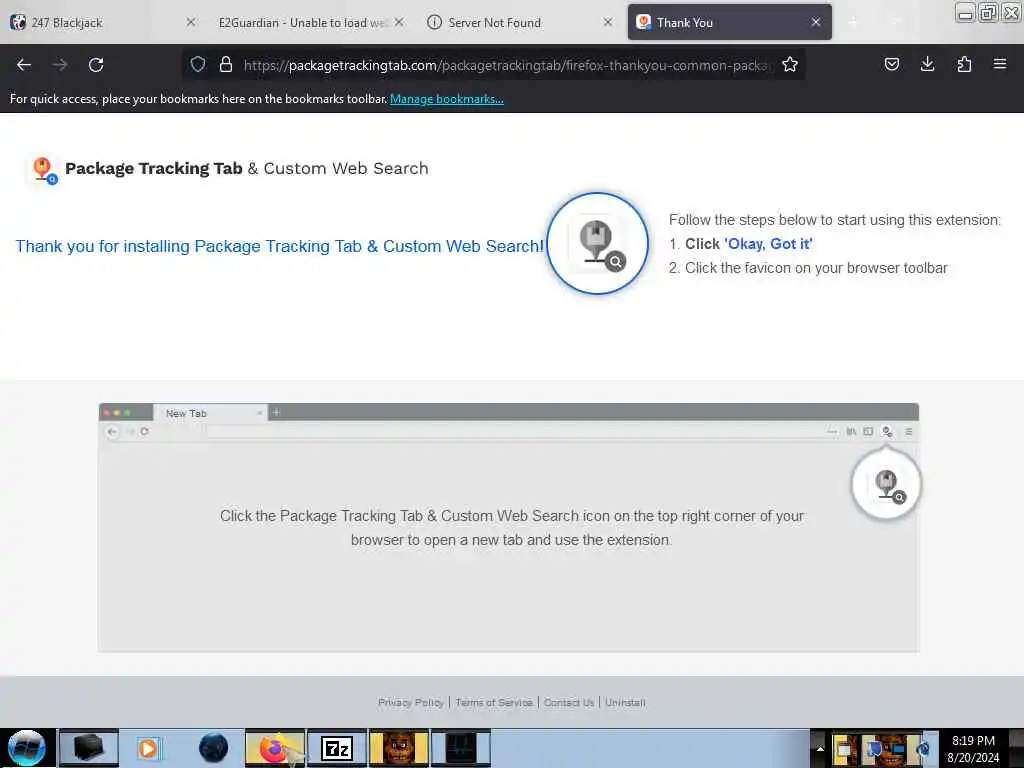This screenshot has width=1024, height=768.
Task: Open tracking protection shield in address bar
Action: 198,64
